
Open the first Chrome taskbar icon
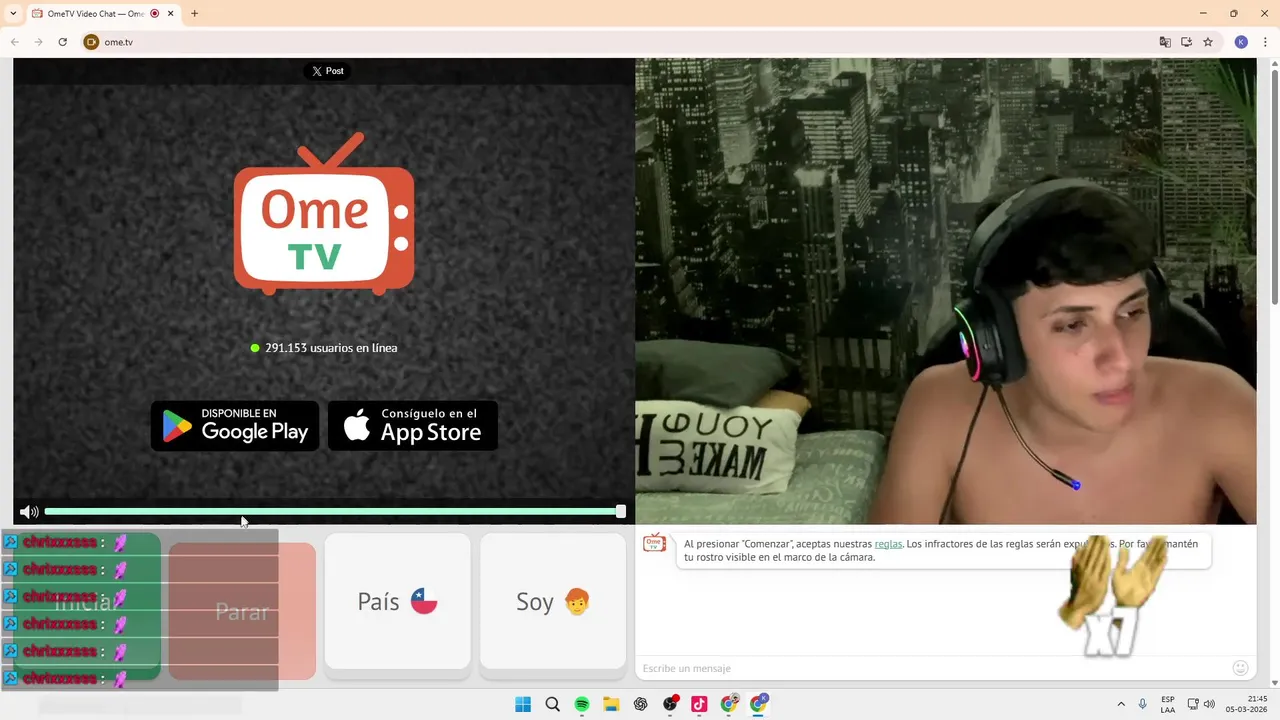[x=729, y=704]
